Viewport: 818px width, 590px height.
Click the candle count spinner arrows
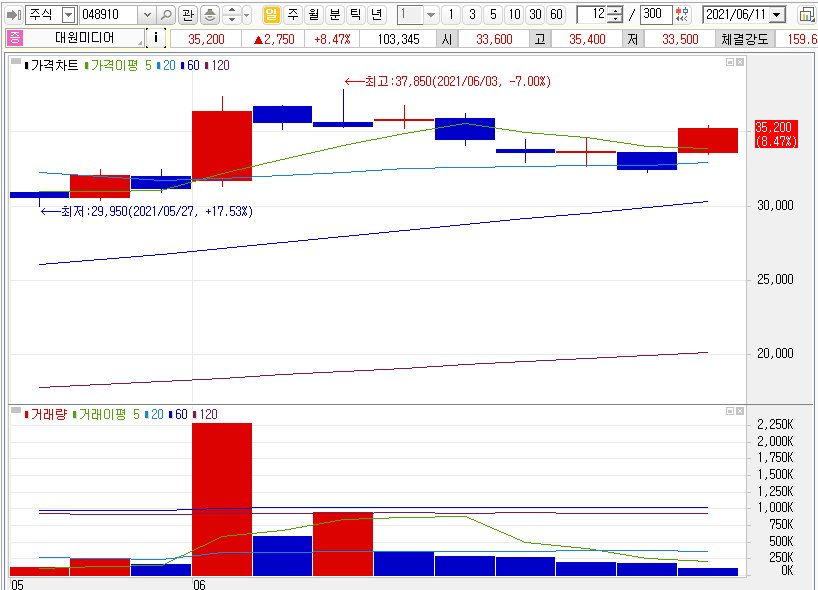tap(616, 15)
